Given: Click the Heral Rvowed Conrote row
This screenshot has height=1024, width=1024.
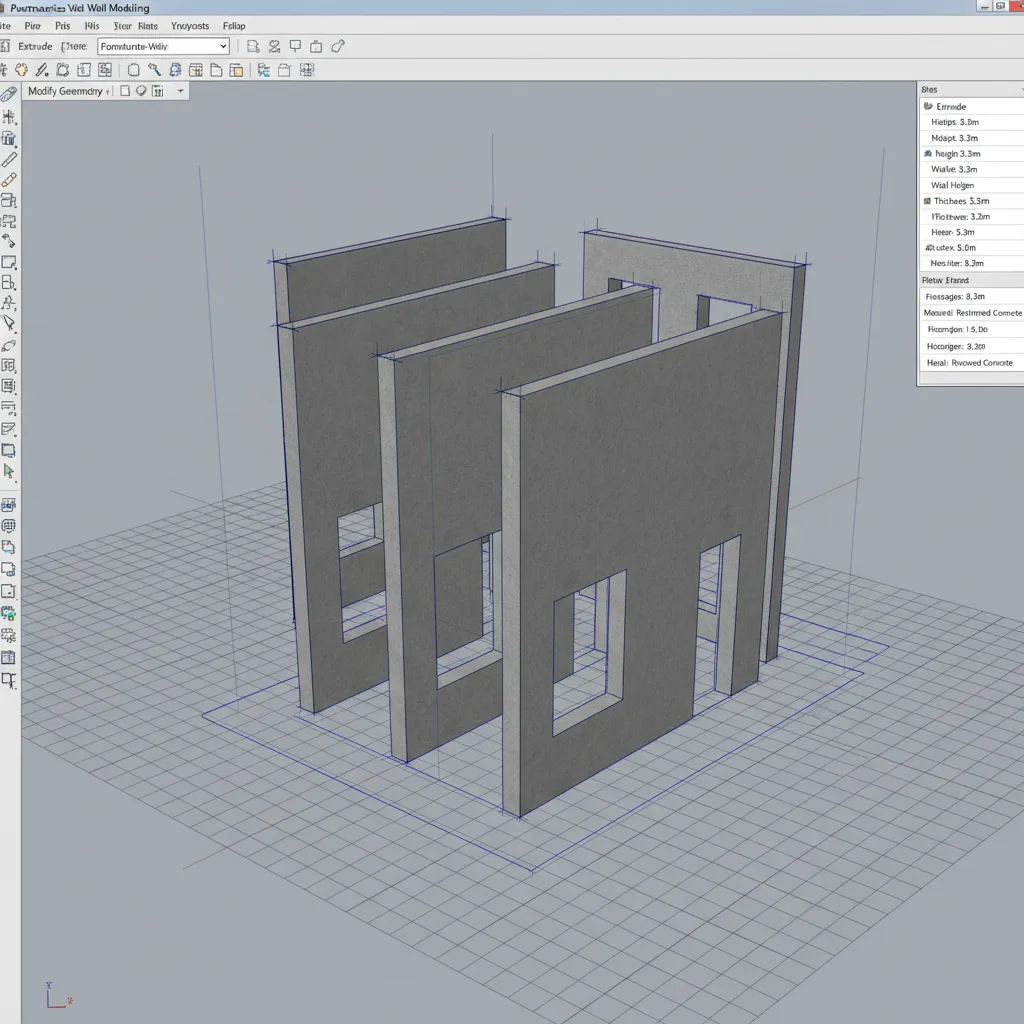Looking at the screenshot, I should pyautogui.click(x=972, y=362).
